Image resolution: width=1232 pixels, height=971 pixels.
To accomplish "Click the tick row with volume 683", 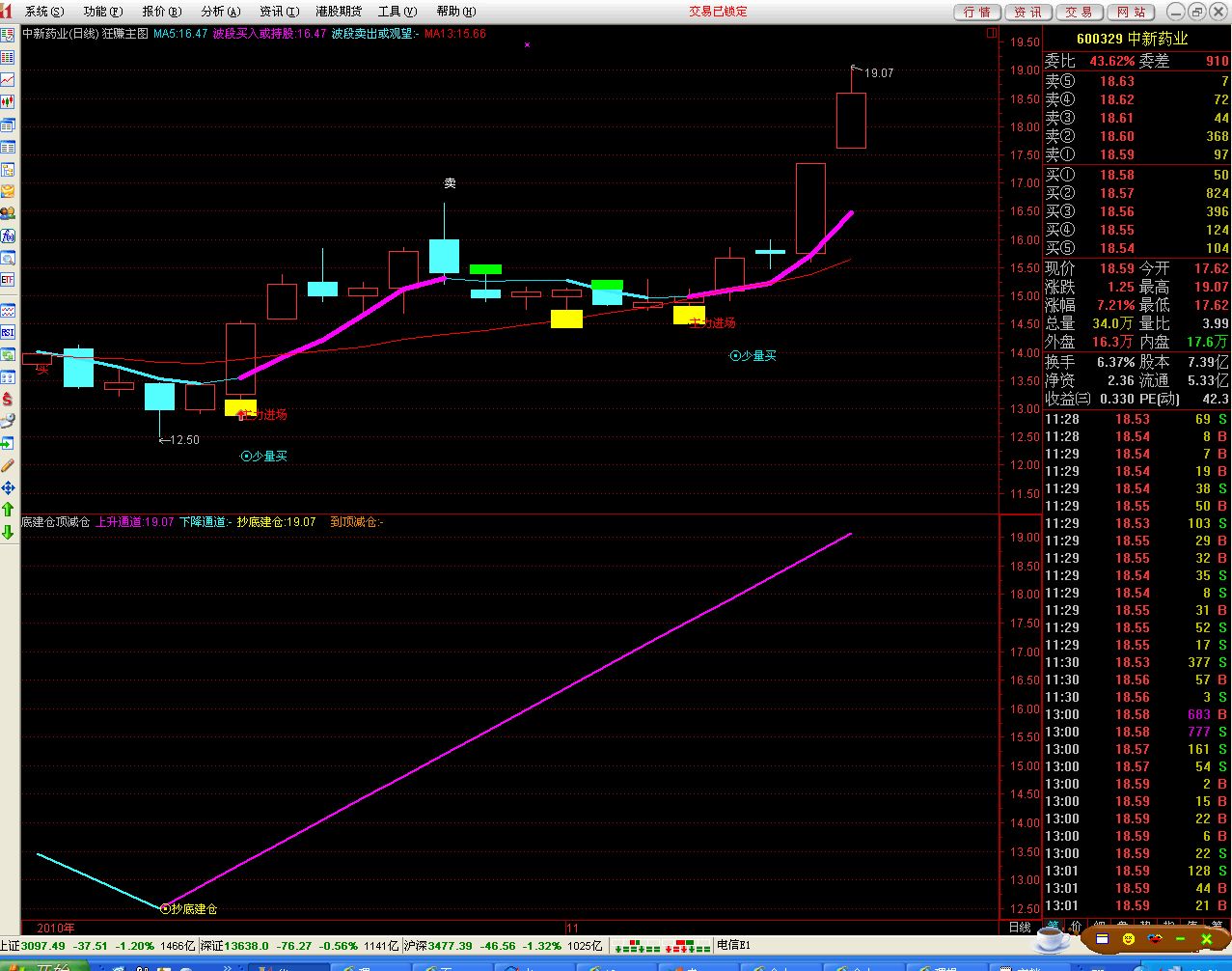I will (1137, 714).
